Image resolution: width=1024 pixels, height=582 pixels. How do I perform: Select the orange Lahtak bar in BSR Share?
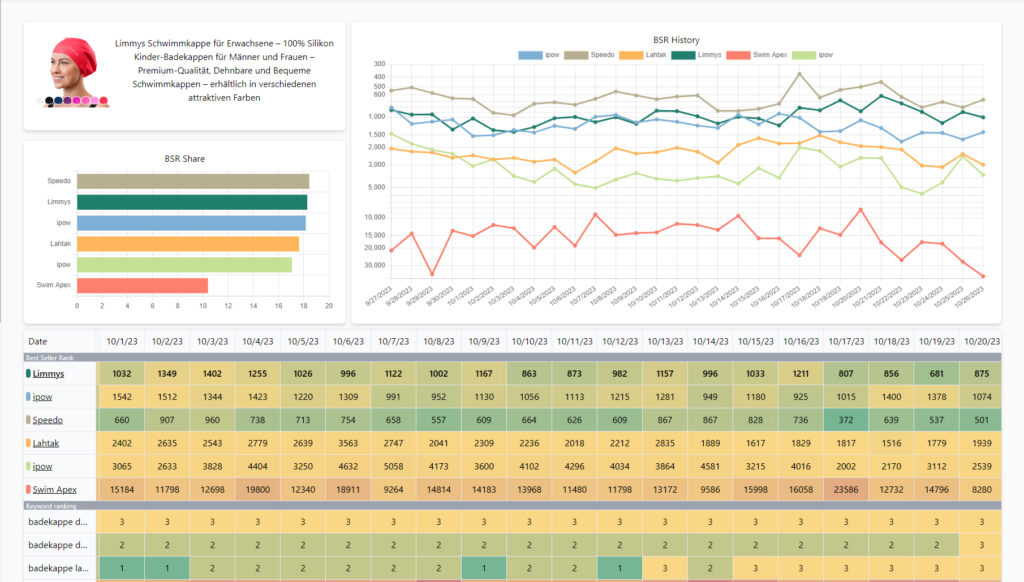coord(188,244)
